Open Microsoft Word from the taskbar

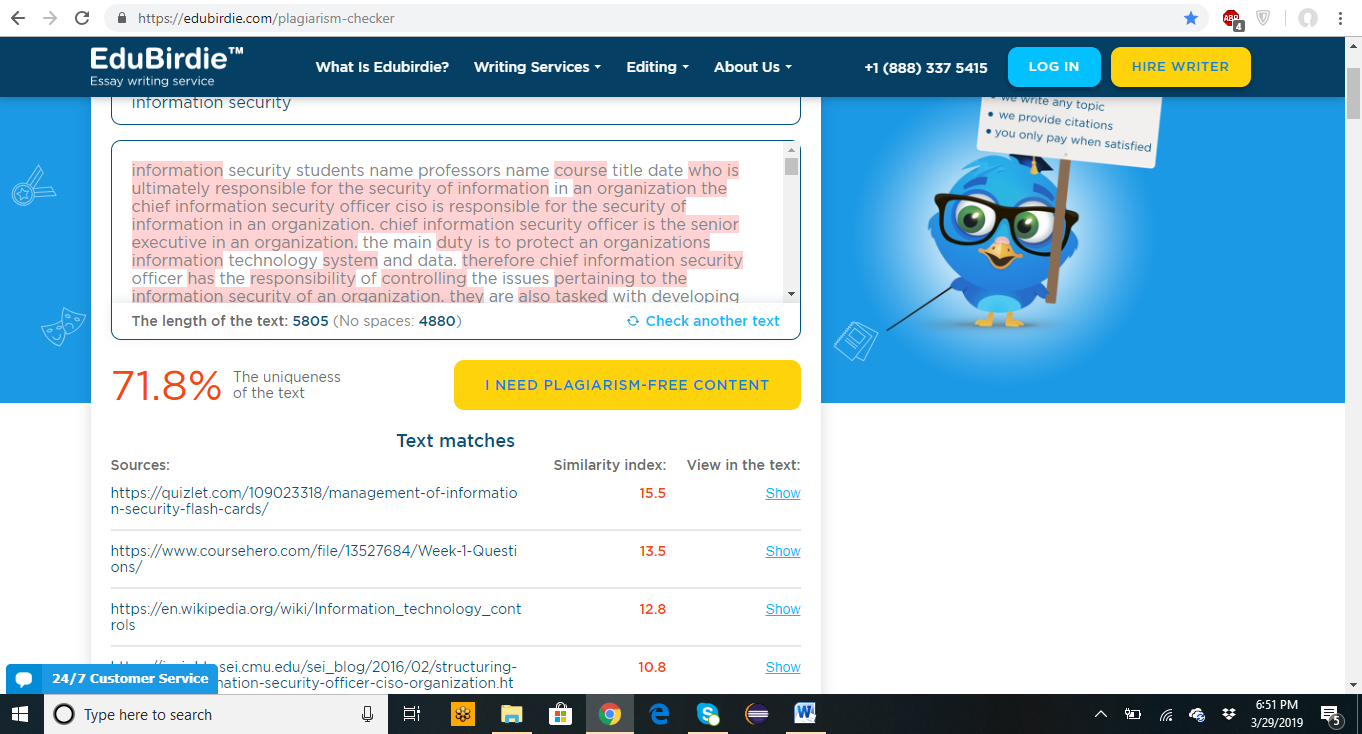tap(806, 714)
